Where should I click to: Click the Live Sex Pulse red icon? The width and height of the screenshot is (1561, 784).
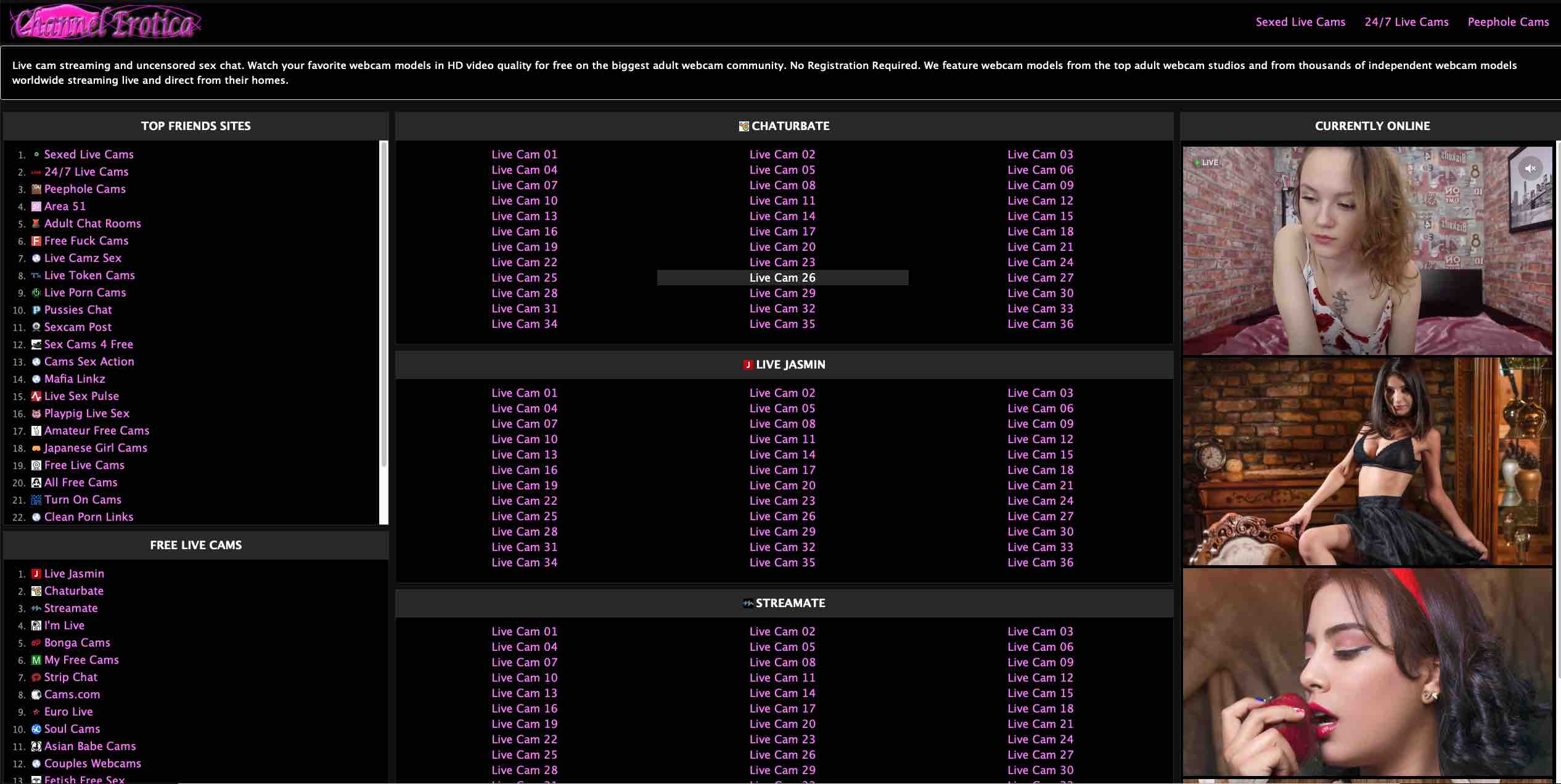pos(36,396)
